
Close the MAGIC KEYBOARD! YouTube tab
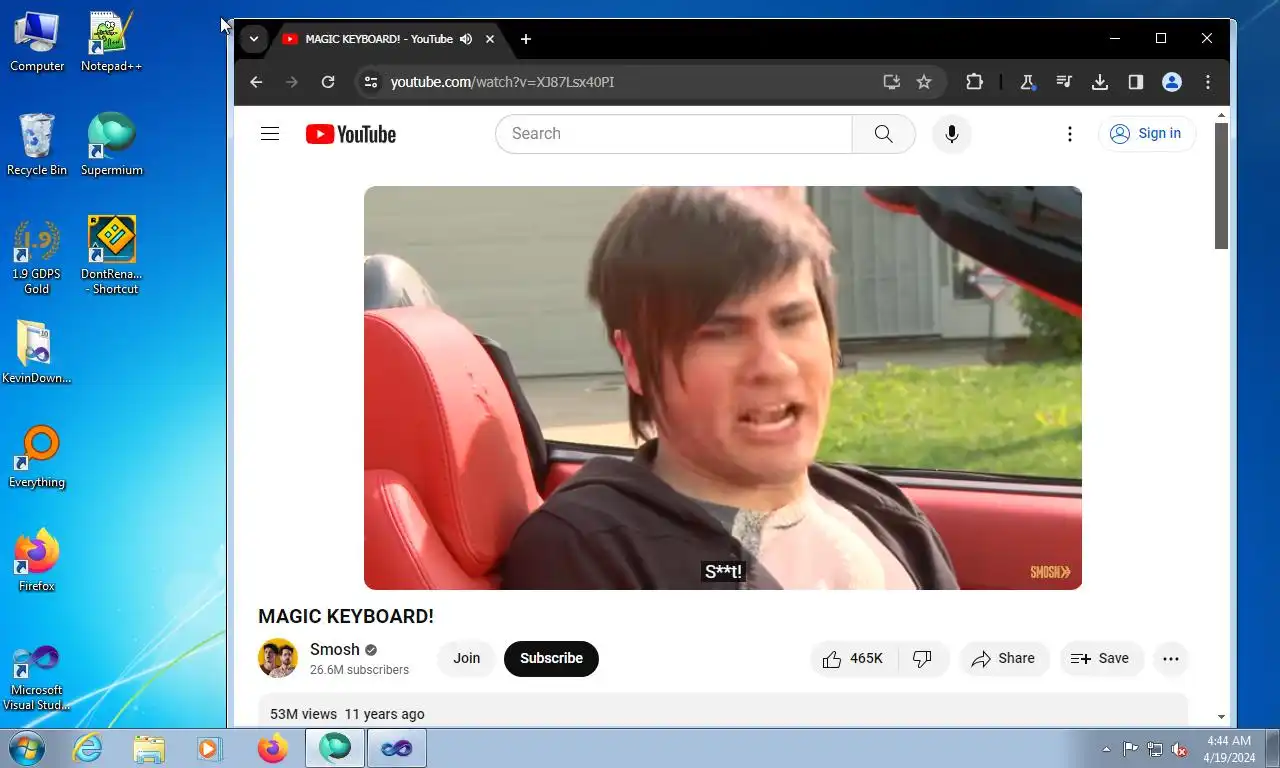tap(490, 39)
